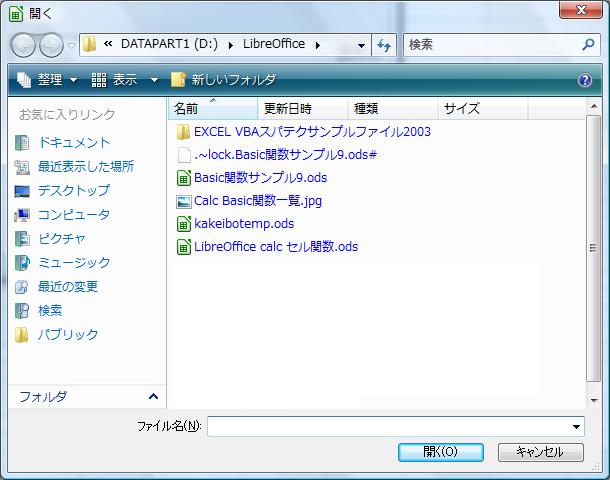This screenshot has height=480, width=610.
Task: Click the キャンセル cancel button
Action: [540, 452]
